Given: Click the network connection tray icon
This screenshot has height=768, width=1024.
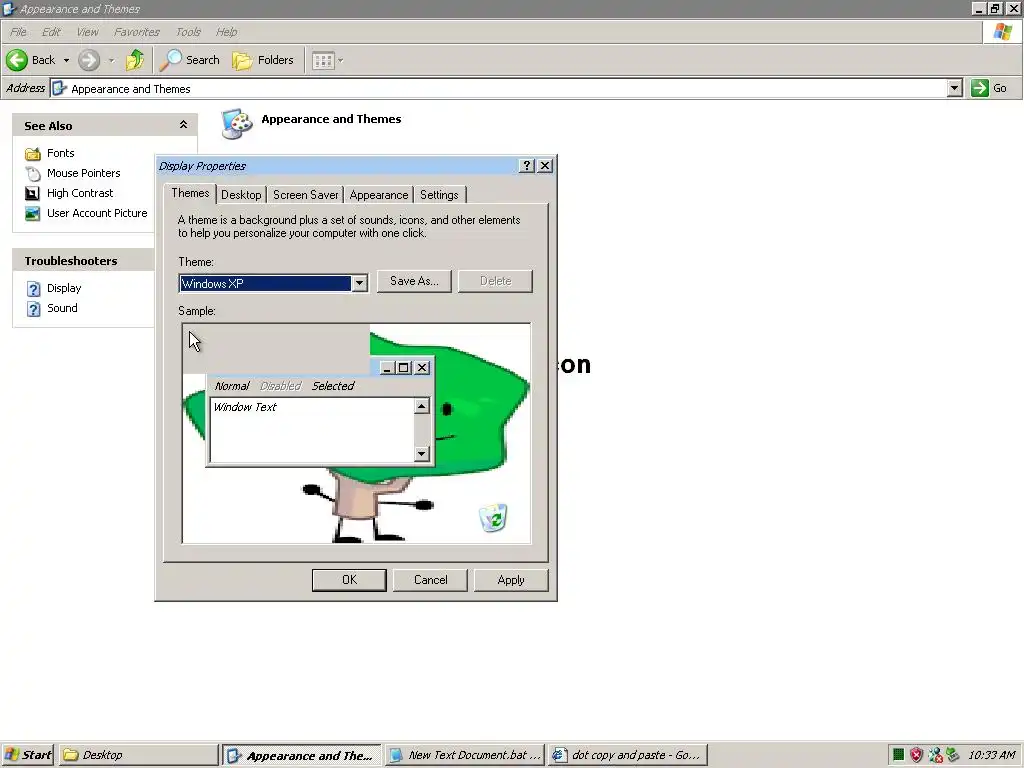Looking at the screenshot, I should (935, 755).
